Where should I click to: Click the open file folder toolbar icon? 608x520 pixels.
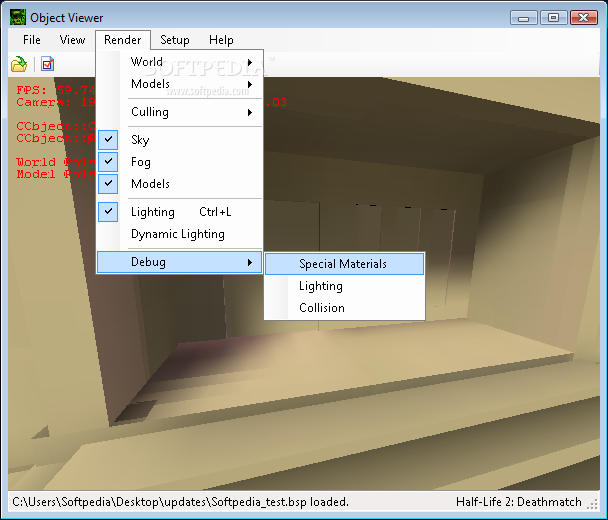(x=19, y=64)
